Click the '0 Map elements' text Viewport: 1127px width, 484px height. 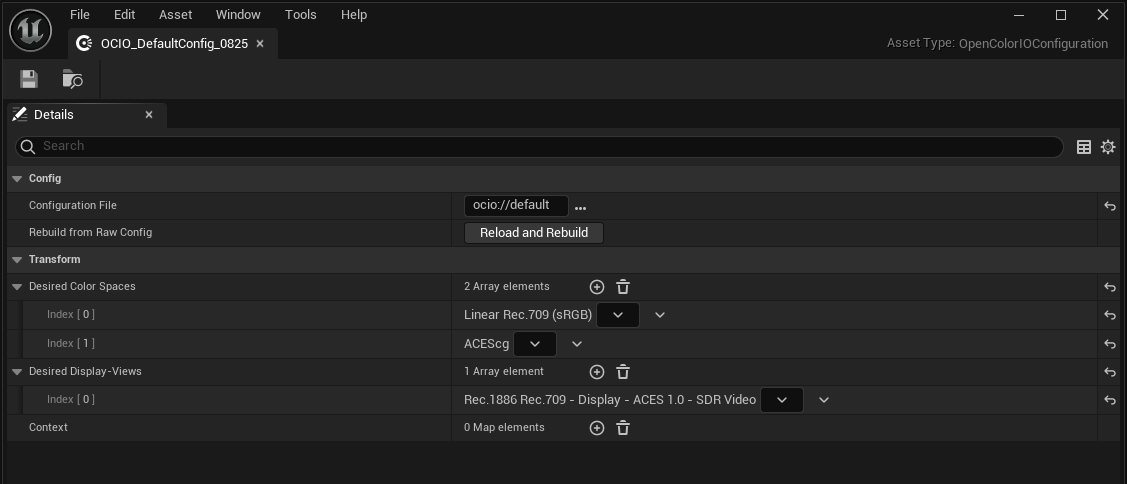(505, 428)
